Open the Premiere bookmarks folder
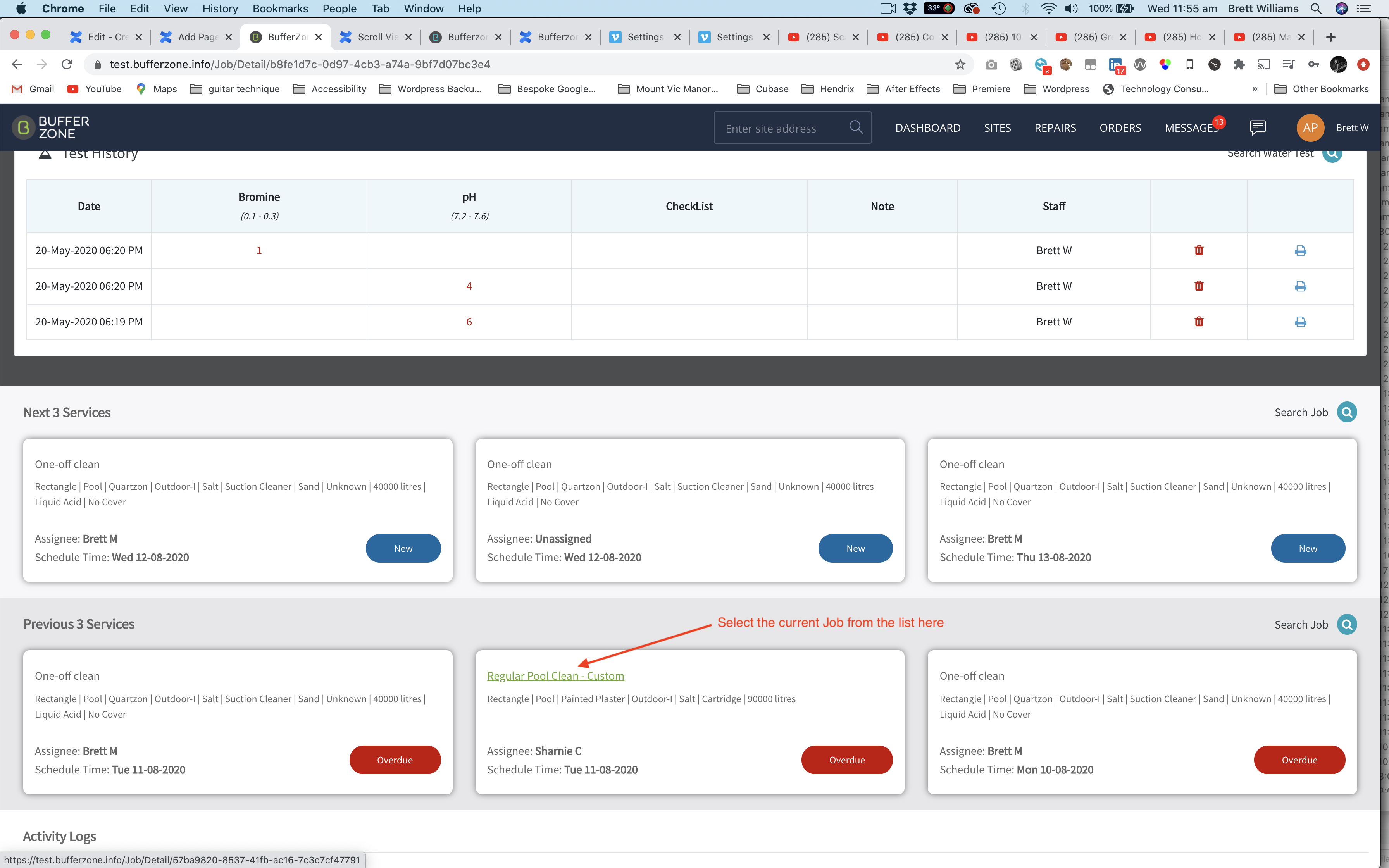The image size is (1389, 868). click(x=981, y=89)
